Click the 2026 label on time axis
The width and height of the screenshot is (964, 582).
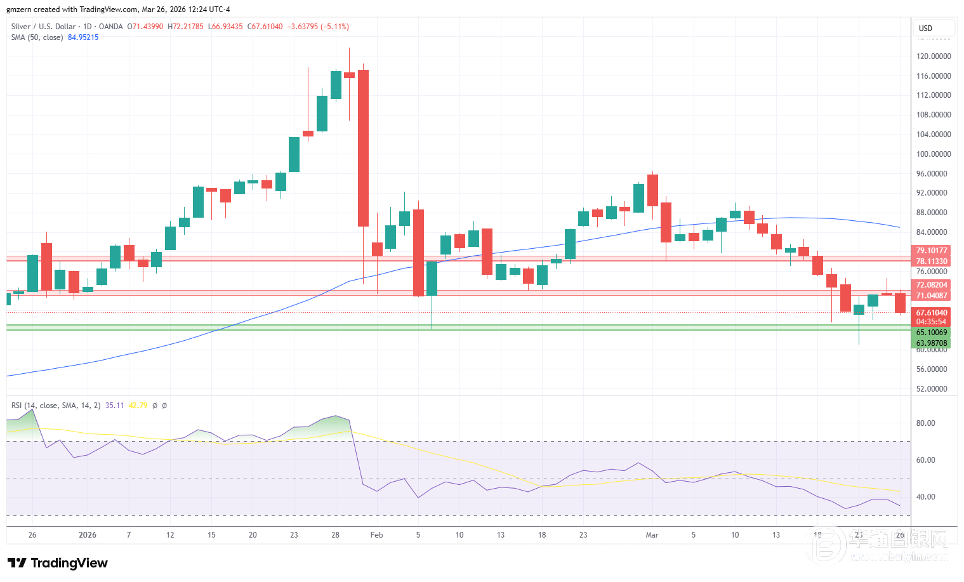click(x=86, y=535)
